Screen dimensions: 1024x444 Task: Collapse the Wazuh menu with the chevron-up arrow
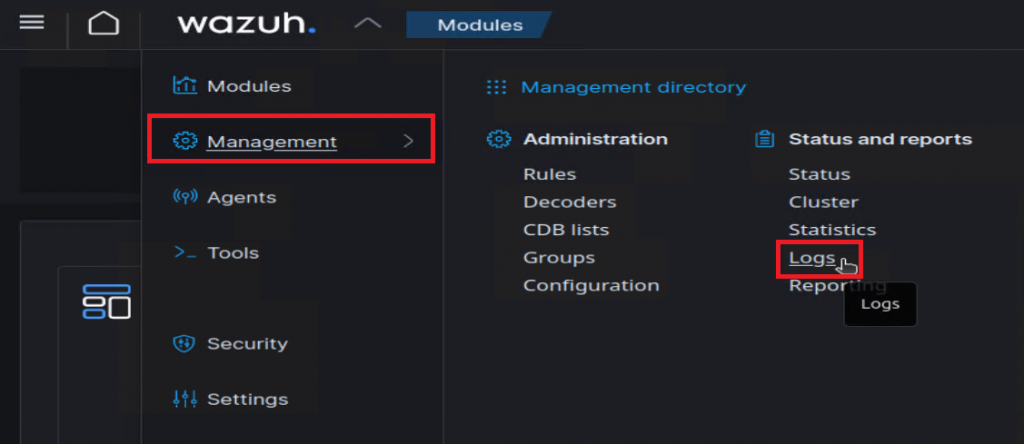click(367, 23)
